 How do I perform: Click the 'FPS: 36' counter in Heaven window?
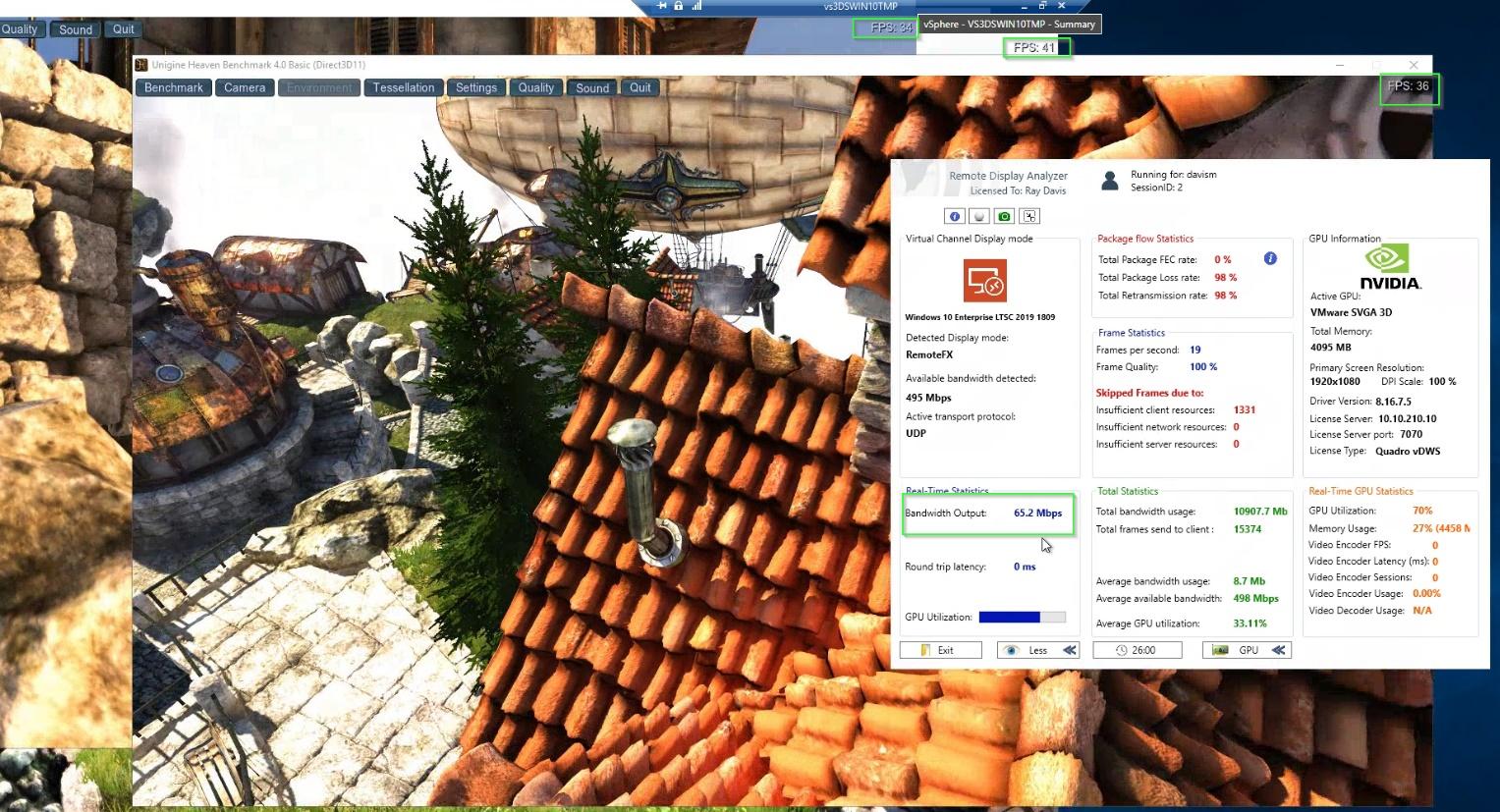[x=1408, y=86]
